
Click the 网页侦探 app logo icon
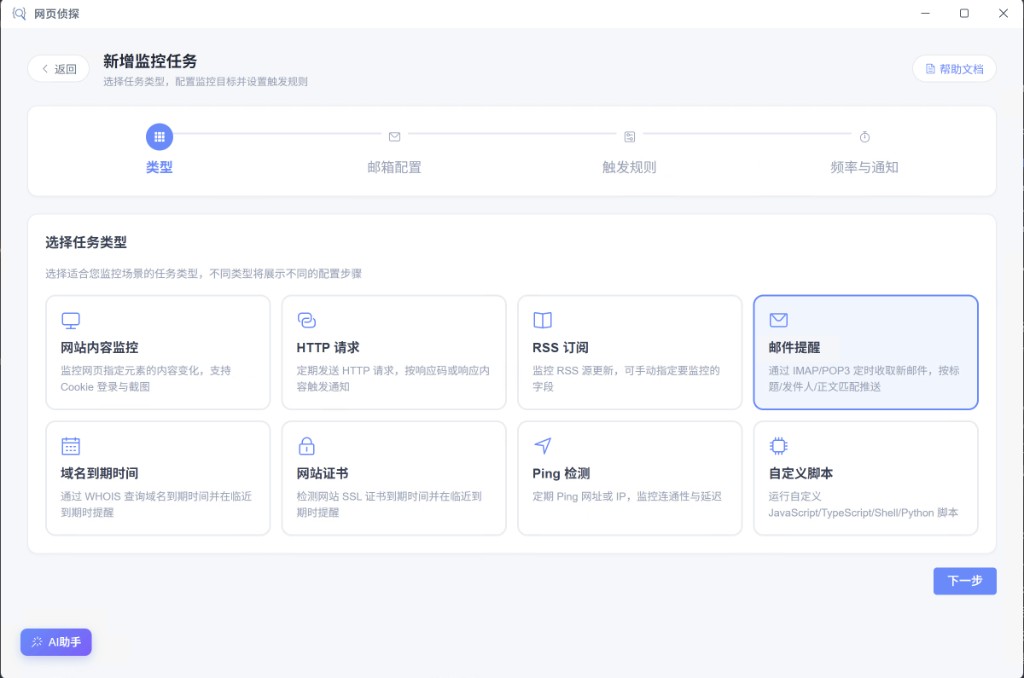(x=19, y=14)
